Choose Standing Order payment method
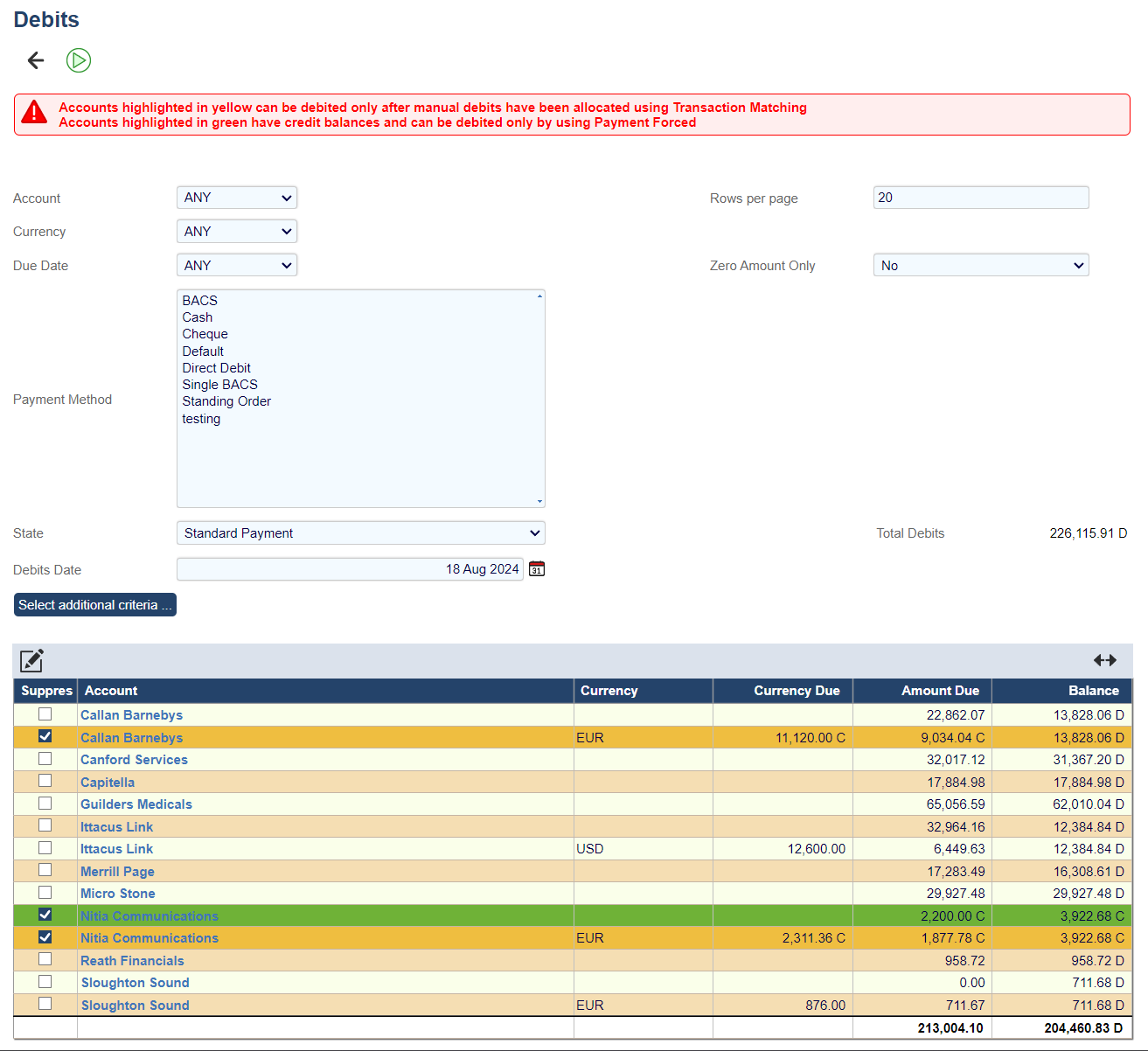This screenshot has width=1148, height=1051. coord(226,401)
